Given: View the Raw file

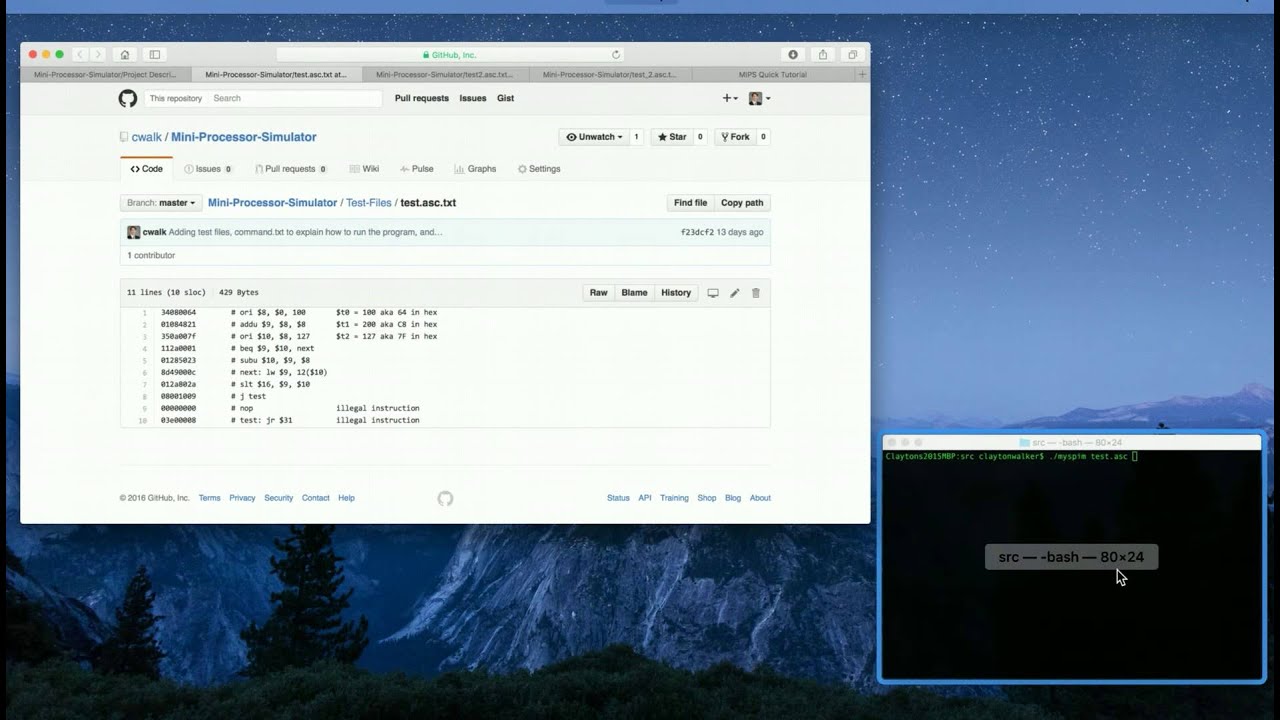Looking at the screenshot, I should [598, 293].
